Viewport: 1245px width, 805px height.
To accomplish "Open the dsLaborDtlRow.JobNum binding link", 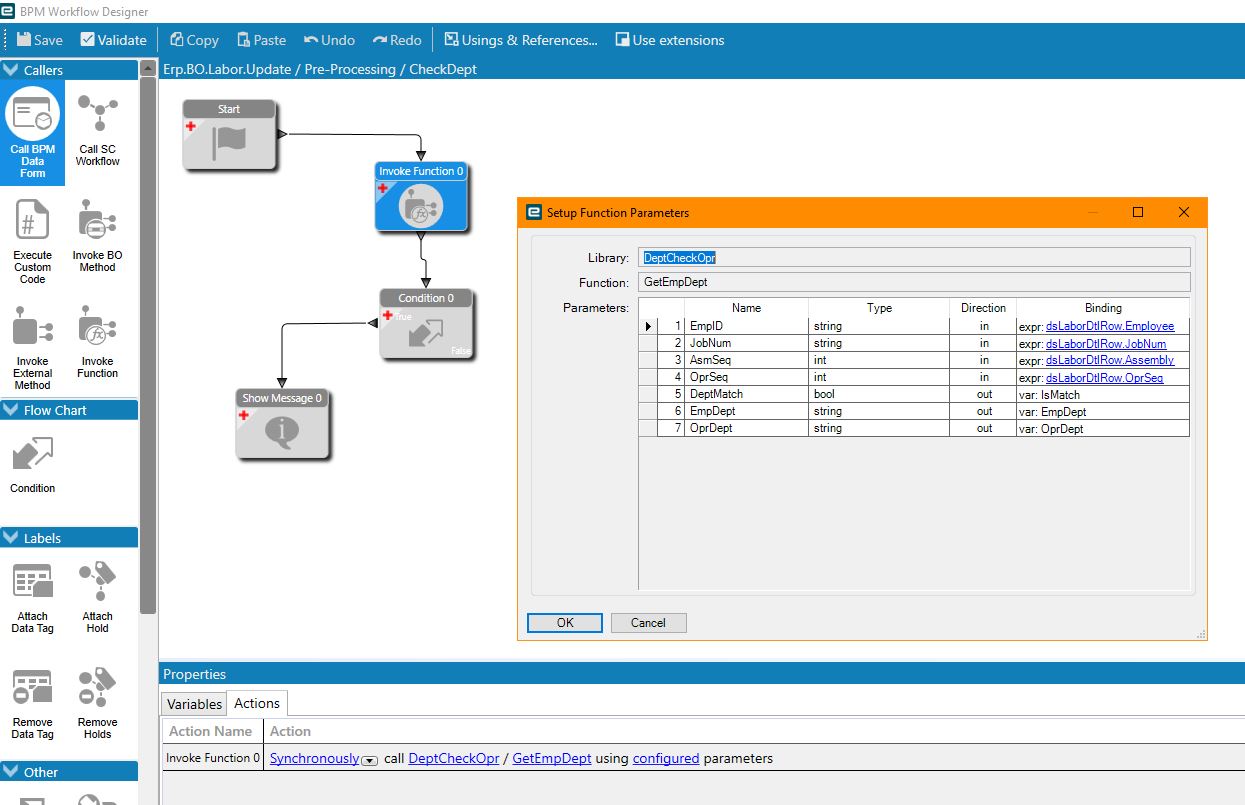I will (x=1106, y=343).
